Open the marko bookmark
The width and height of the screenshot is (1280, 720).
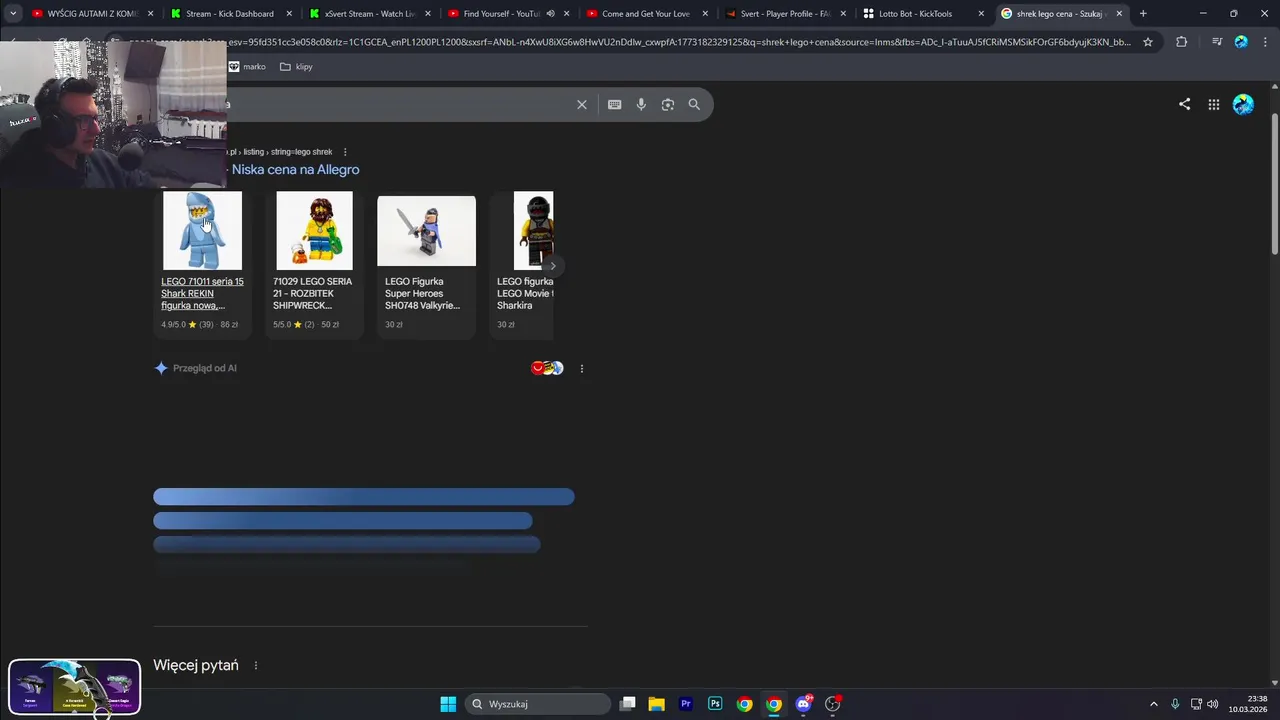(247, 67)
